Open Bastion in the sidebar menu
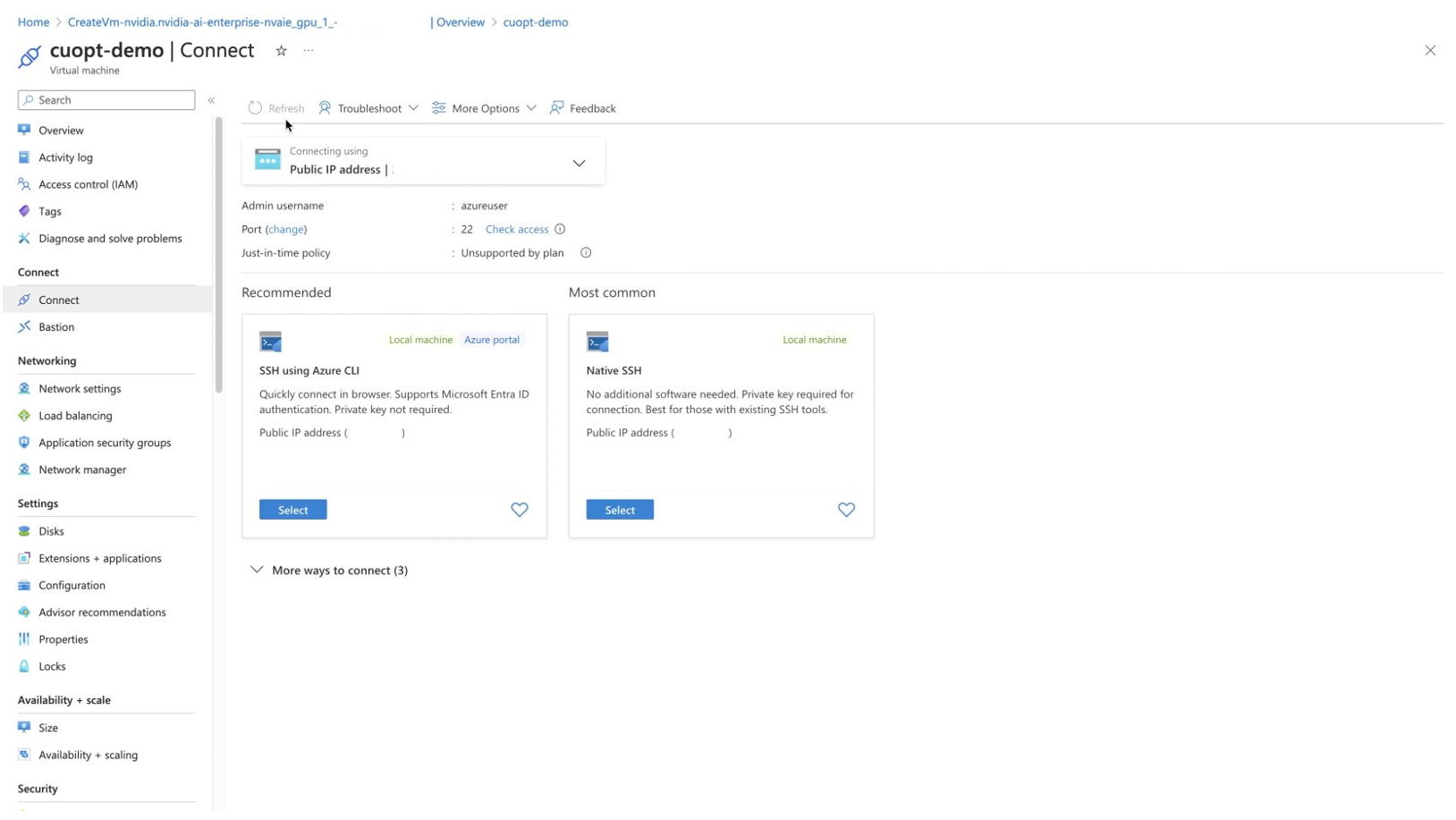1456x820 pixels. [x=56, y=327]
